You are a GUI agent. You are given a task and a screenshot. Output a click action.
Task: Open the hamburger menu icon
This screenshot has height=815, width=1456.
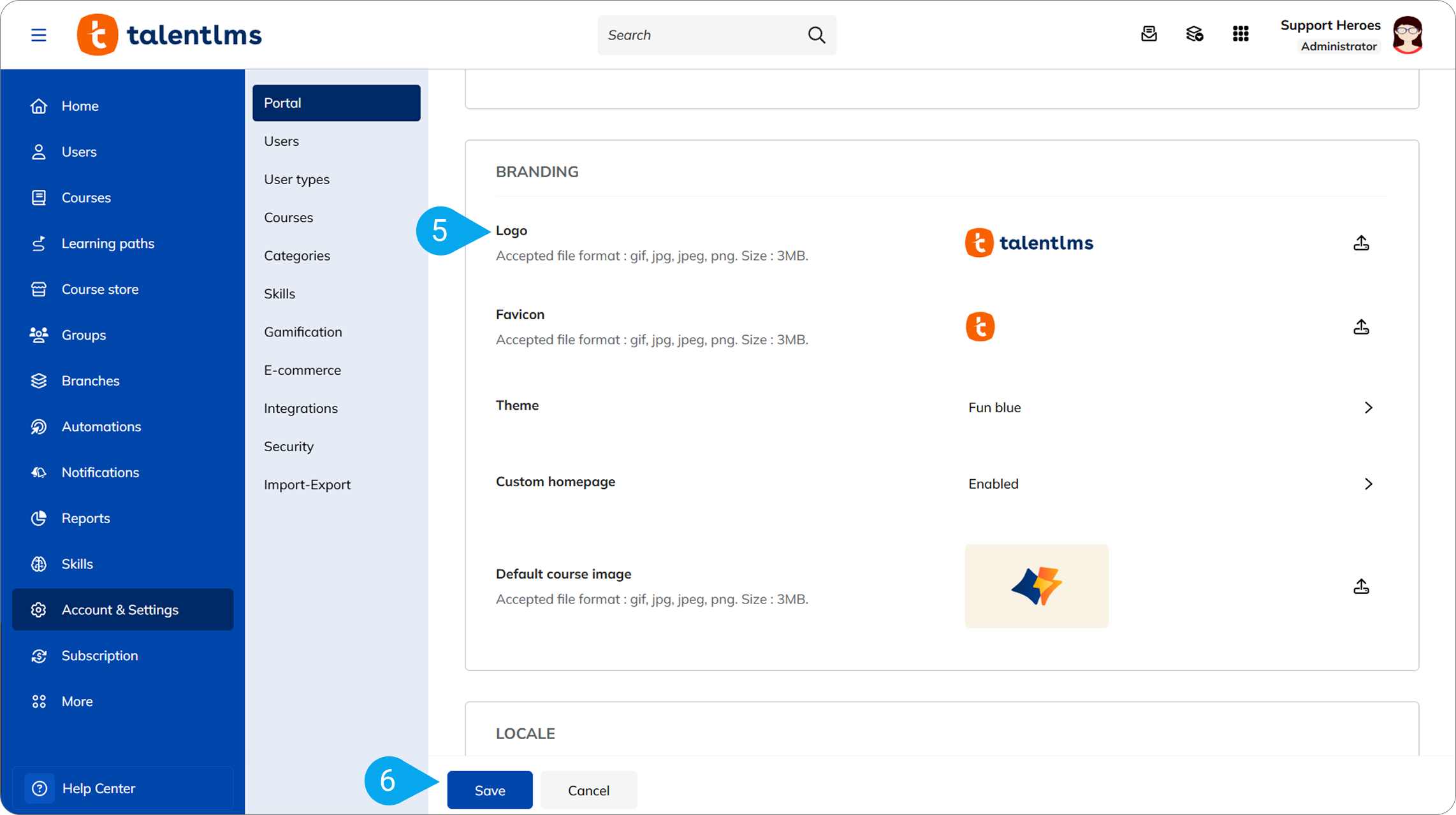coord(39,35)
